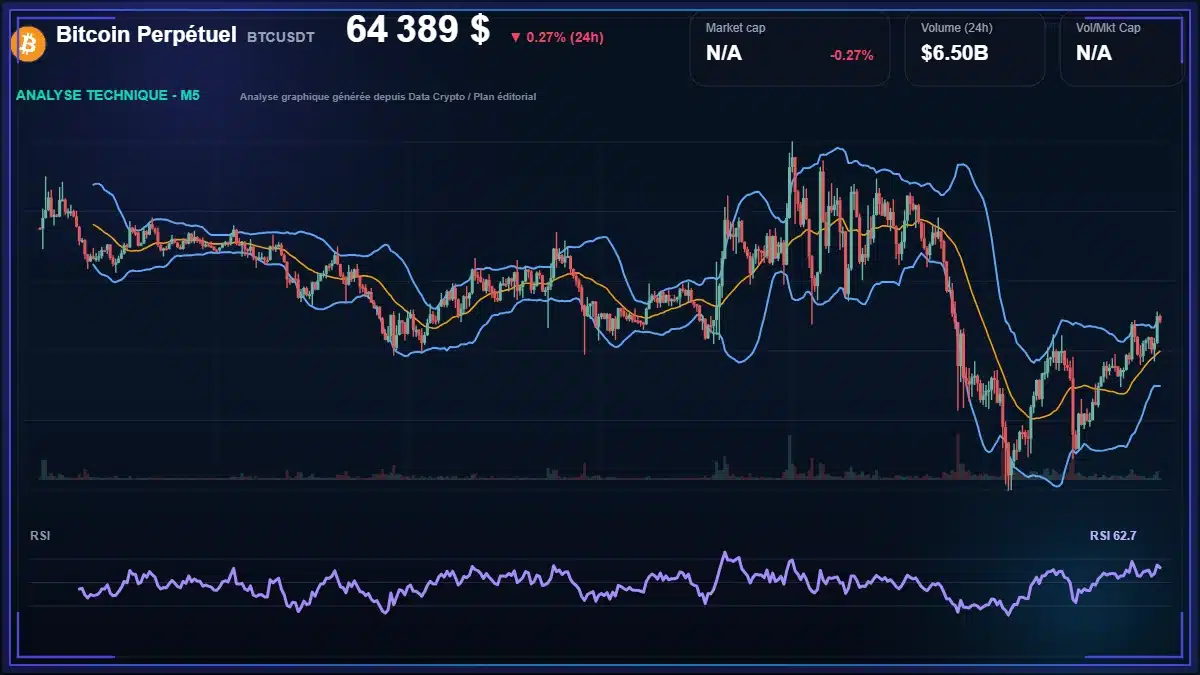The height and width of the screenshot is (675, 1200).
Task: Click the BTCUSDT ticker symbol
Action: pos(281,37)
